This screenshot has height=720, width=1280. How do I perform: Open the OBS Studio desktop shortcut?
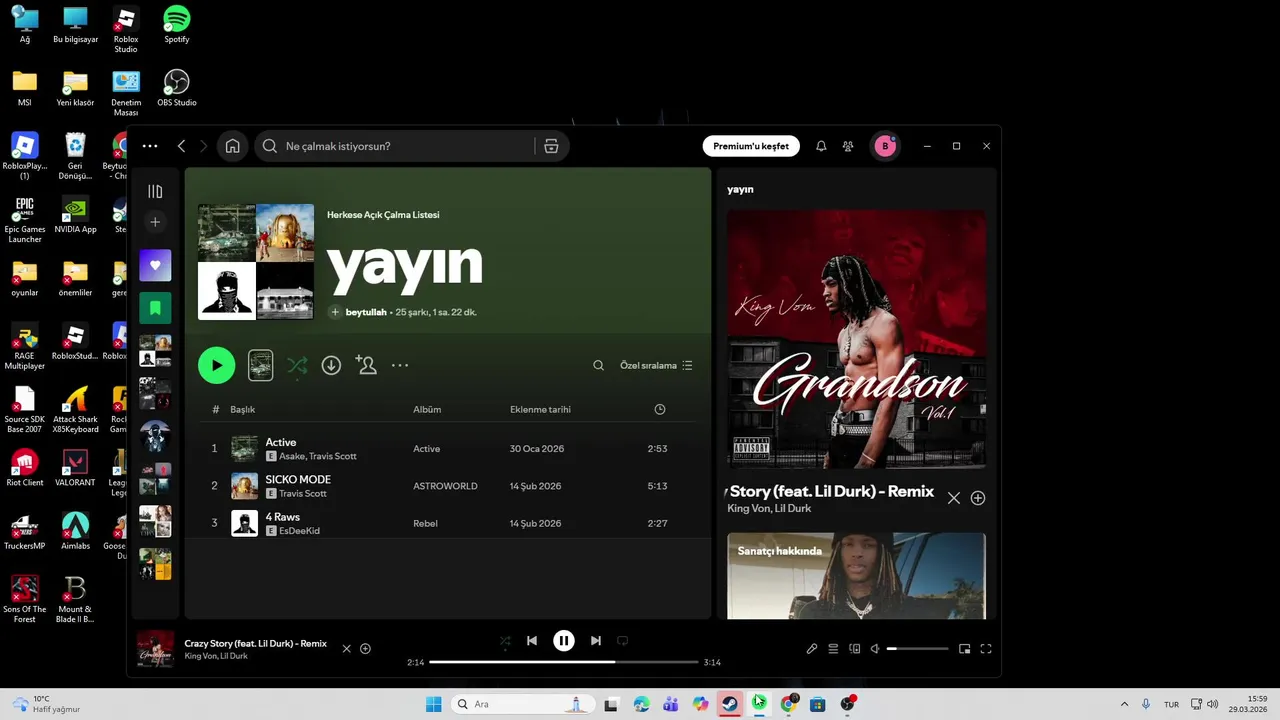coord(176,88)
